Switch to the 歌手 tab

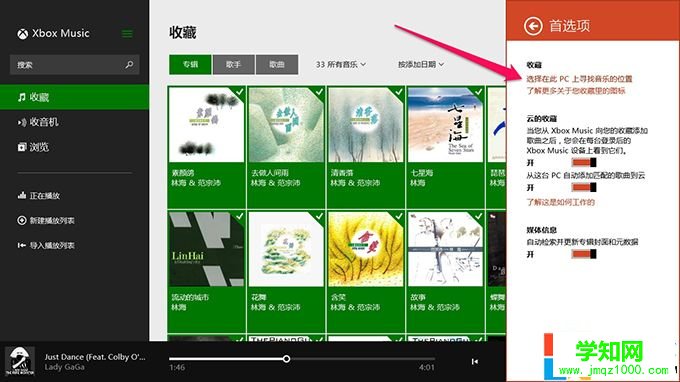coord(234,65)
